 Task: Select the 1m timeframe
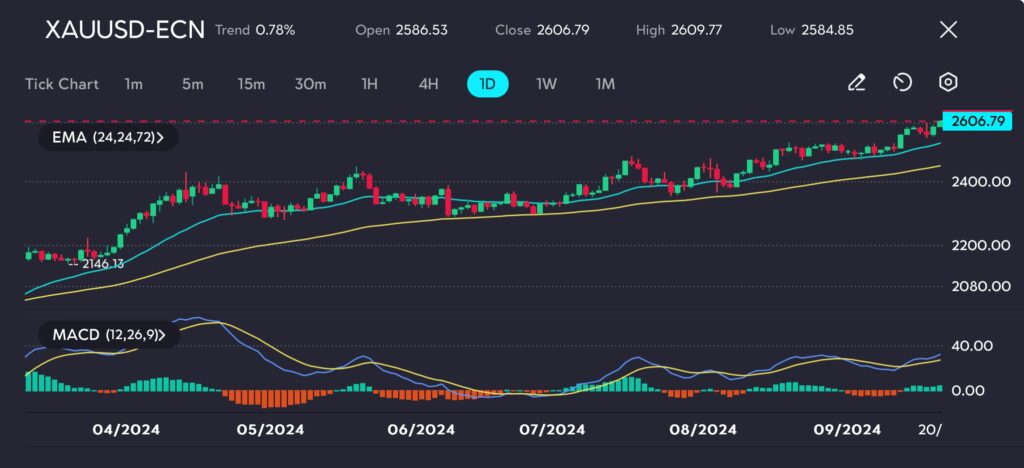click(133, 84)
